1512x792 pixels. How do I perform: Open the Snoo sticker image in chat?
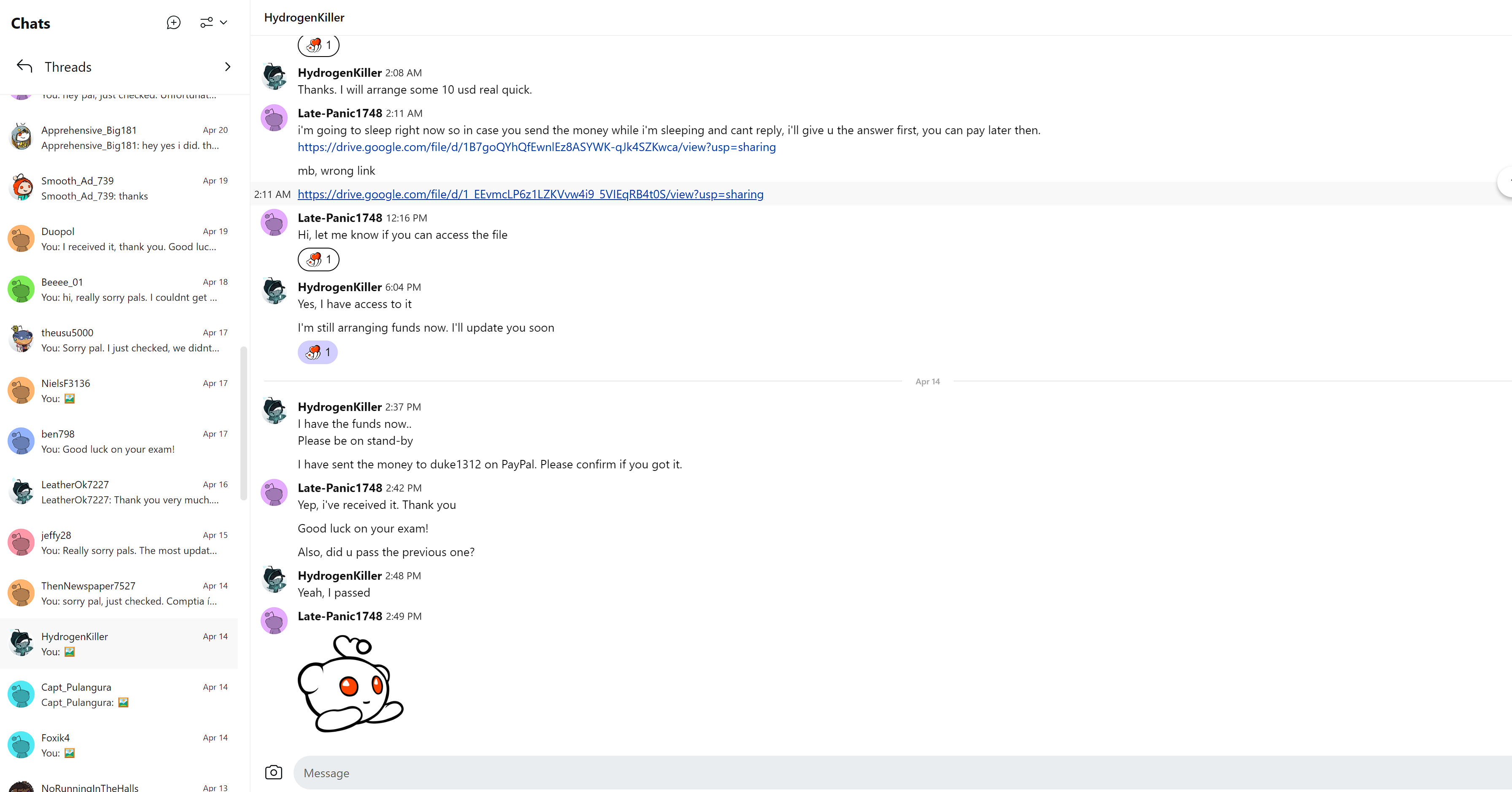[x=350, y=684]
